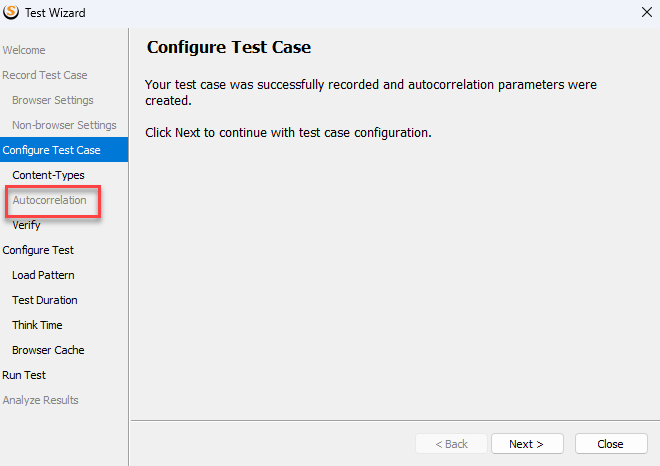Jump to Content-Types step
The height and width of the screenshot is (466, 660).
[48, 175]
